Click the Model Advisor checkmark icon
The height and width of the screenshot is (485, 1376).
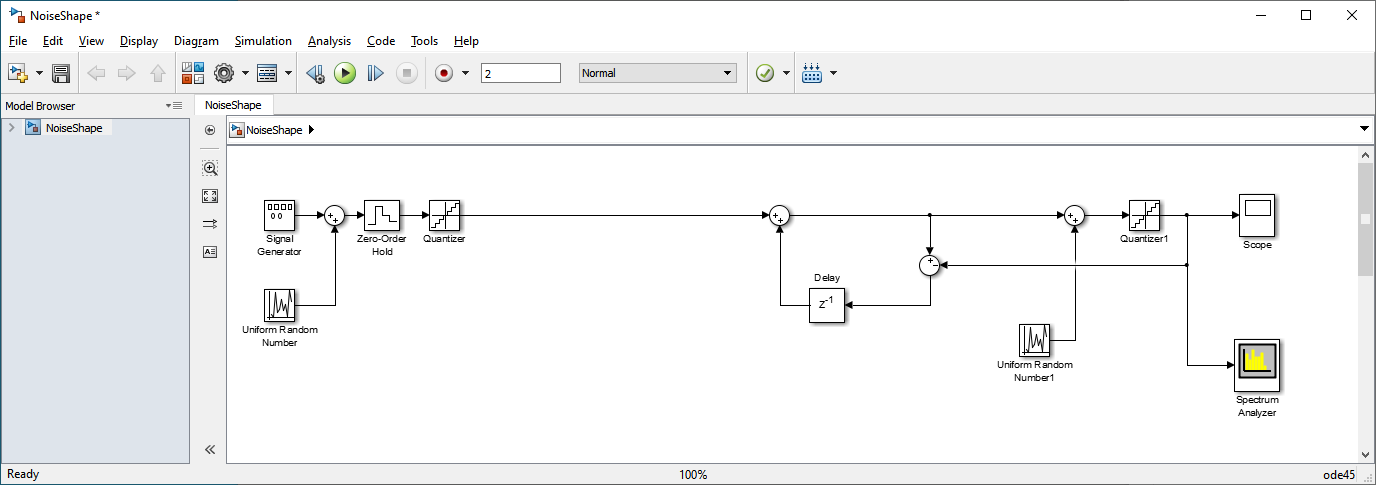point(765,73)
